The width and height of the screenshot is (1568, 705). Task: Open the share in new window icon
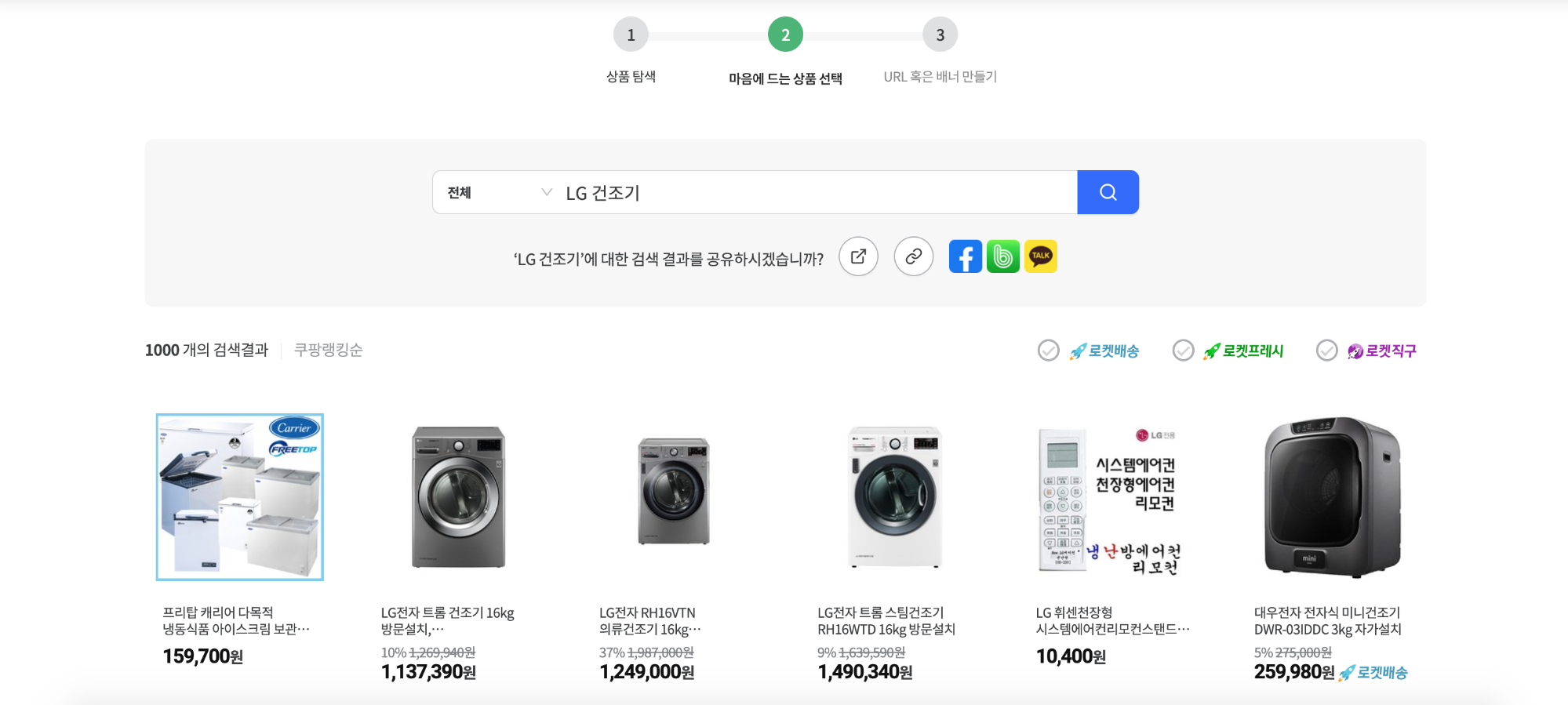pos(858,256)
